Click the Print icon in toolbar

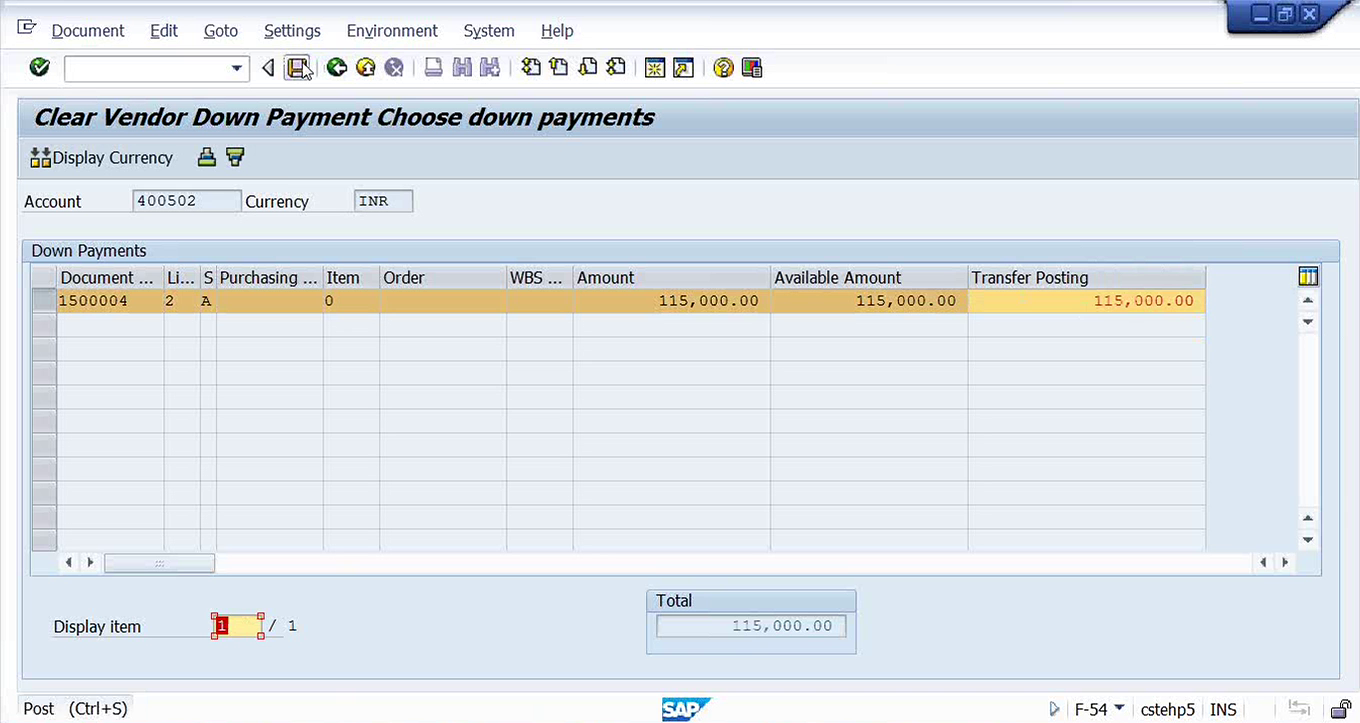coord(433,68)
